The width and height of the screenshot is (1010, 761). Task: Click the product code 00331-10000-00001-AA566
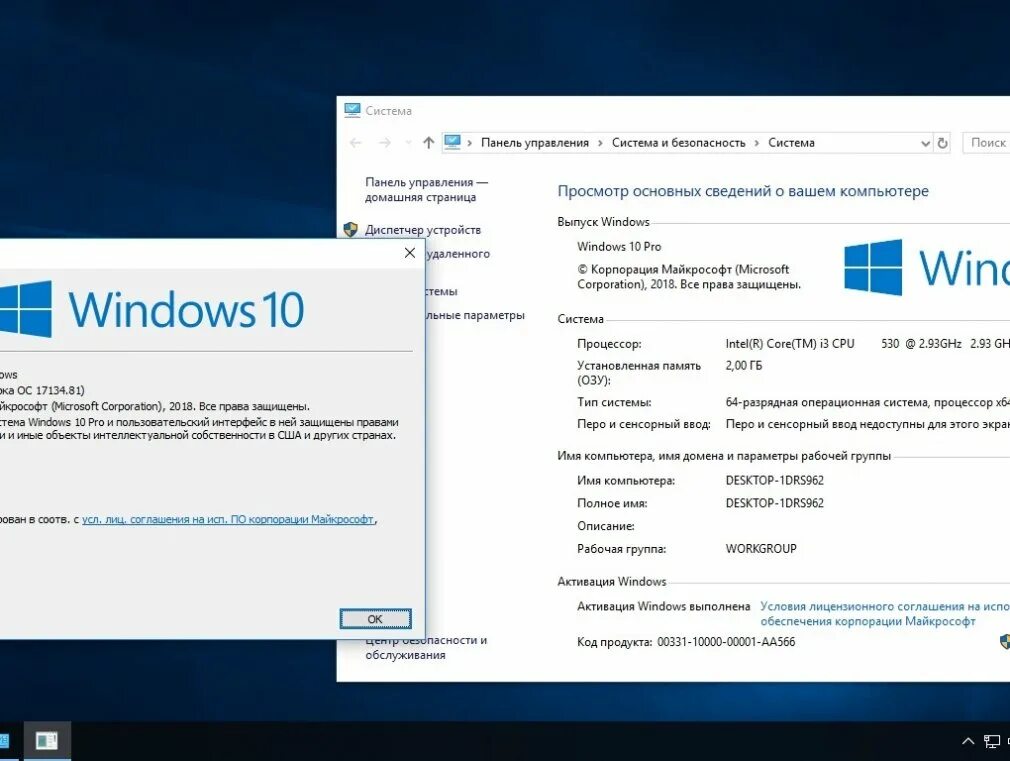pos(726,642)
